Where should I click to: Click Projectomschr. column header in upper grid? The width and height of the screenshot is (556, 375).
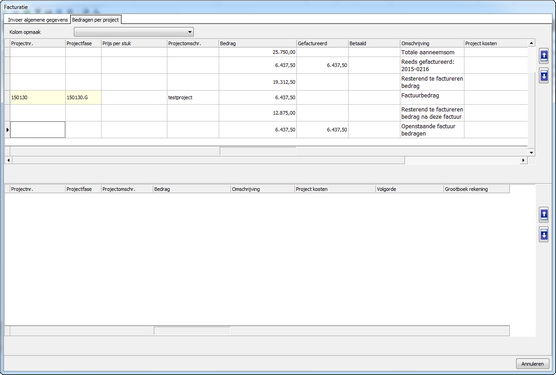click(x=193, y=43)
